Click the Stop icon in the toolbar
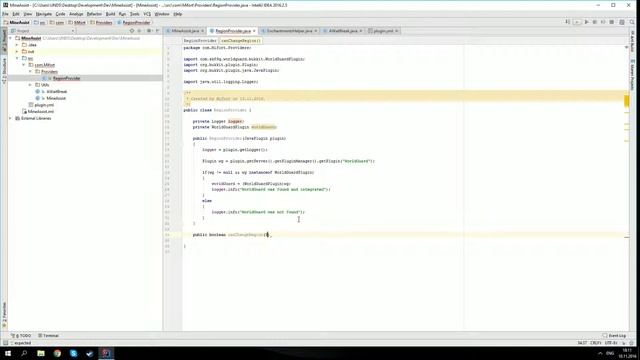Viewport: 640px width, 360px height. (x=611, y=22)
